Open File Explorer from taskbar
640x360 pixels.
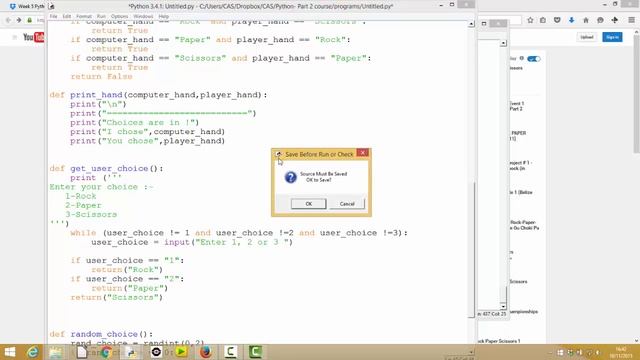[56, 352]
